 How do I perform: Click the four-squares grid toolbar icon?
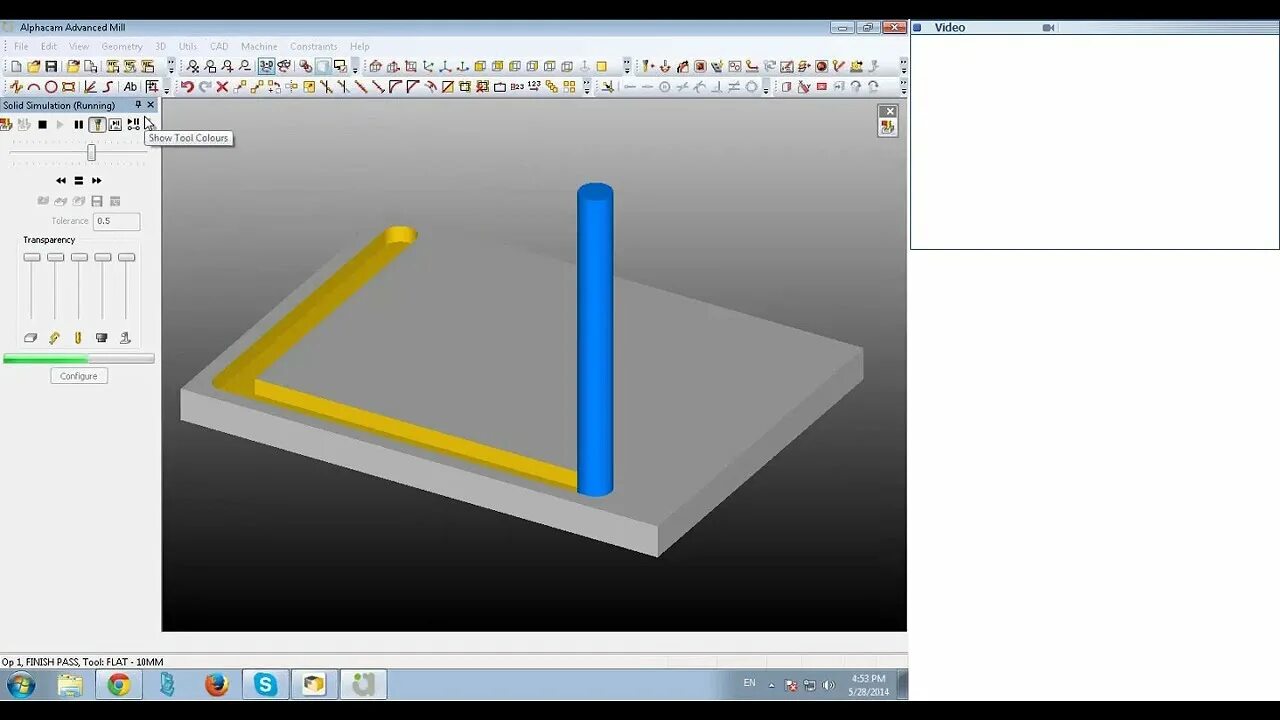click(569, 87)
